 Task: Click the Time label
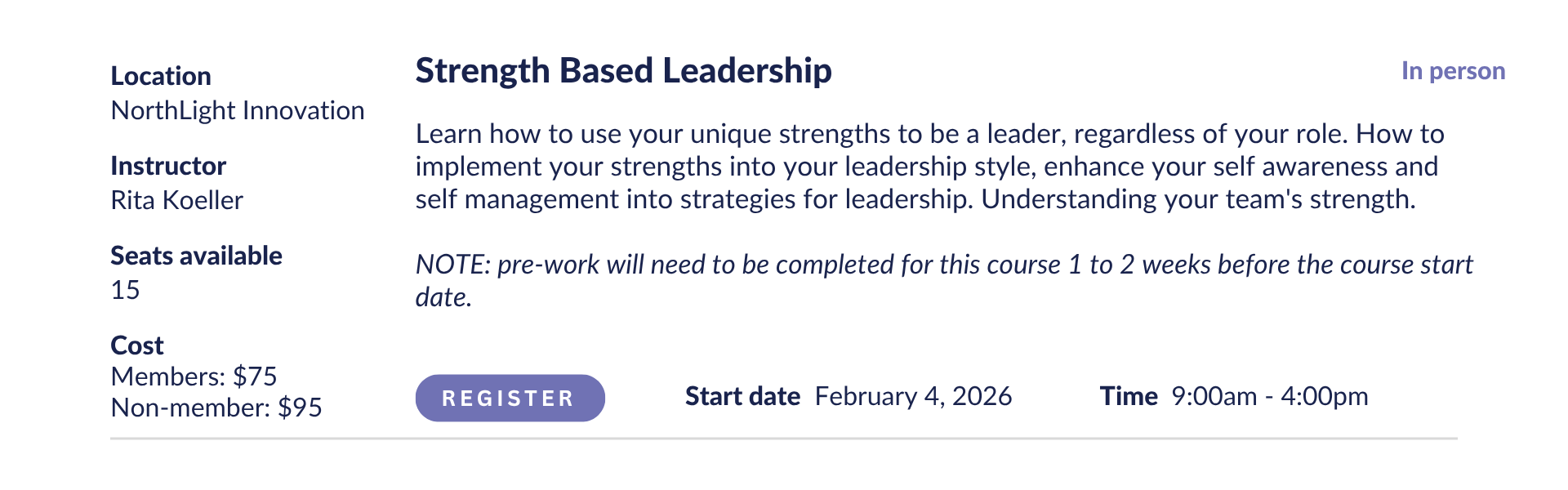[1129, 396]
